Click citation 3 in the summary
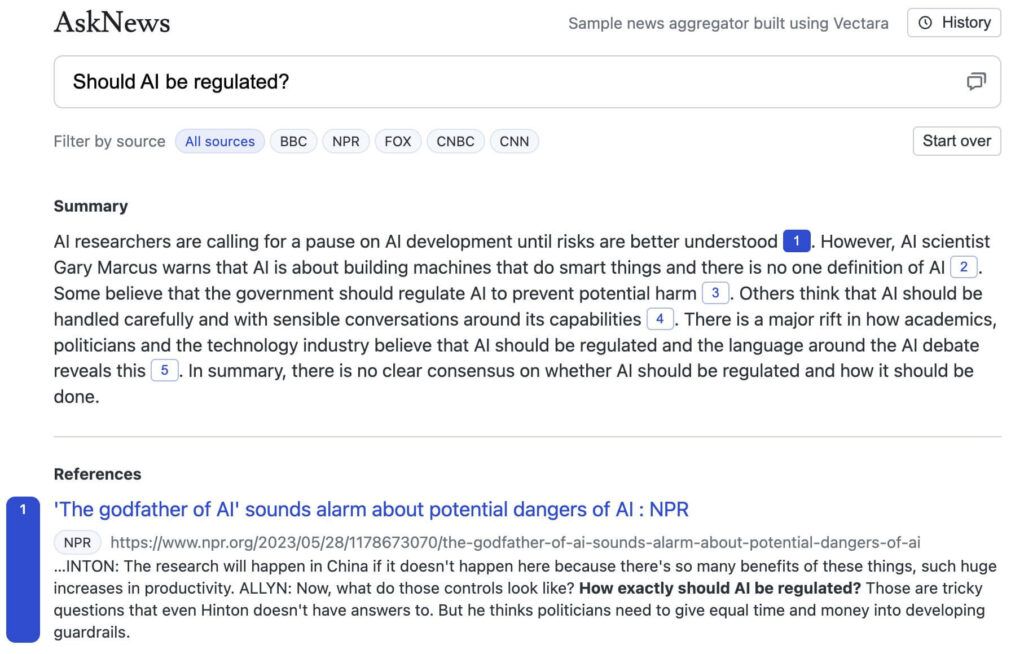Viewport: 1024px width, 654px height. tap(715, 293)
